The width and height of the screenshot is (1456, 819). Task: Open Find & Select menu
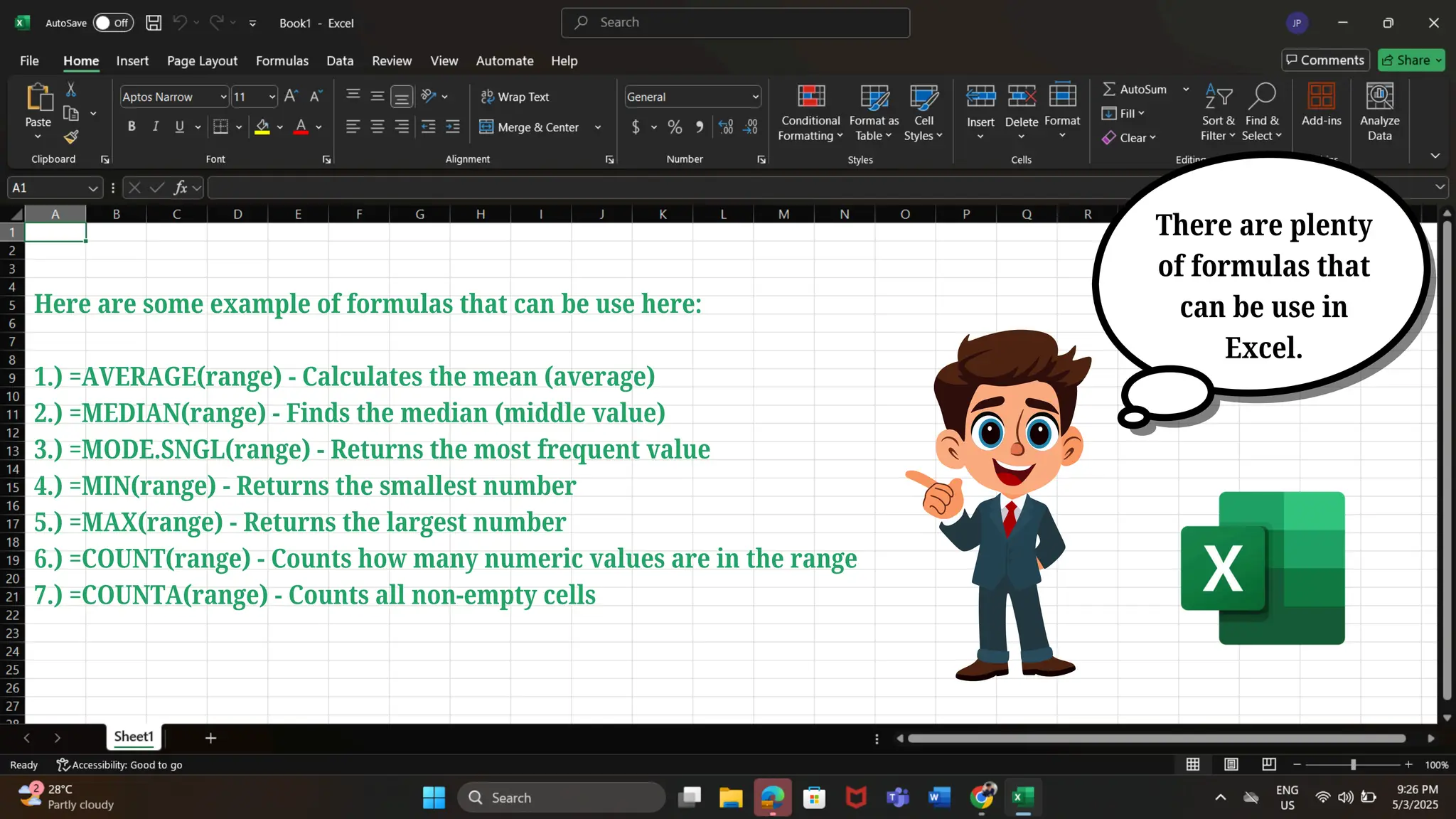[x=1262, y=113]
